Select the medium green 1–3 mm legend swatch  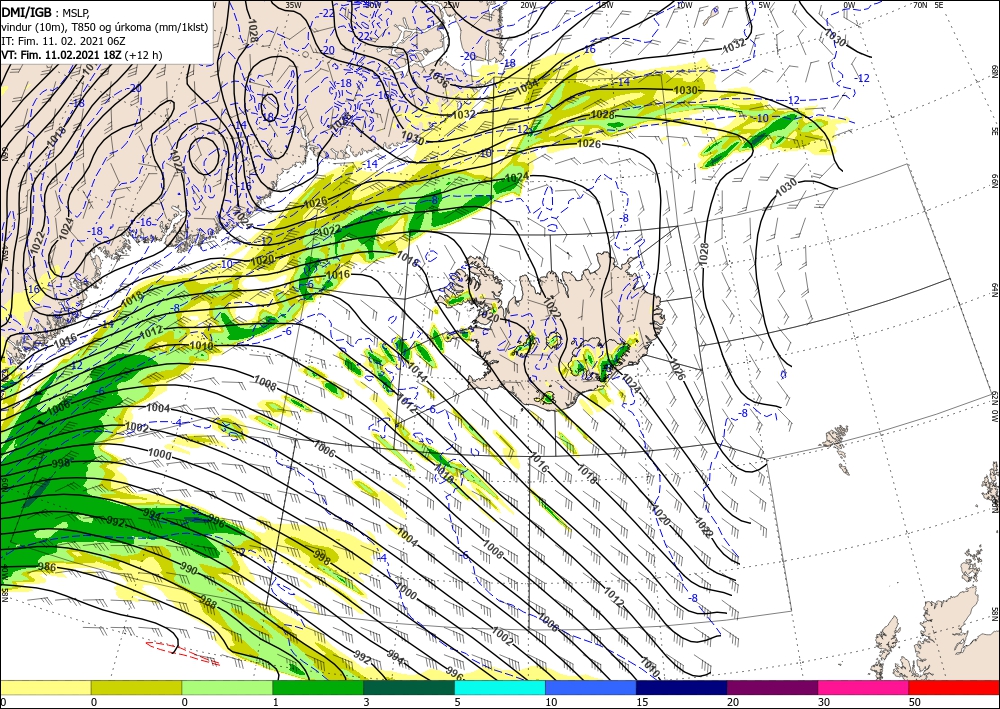tap(318, 688)
